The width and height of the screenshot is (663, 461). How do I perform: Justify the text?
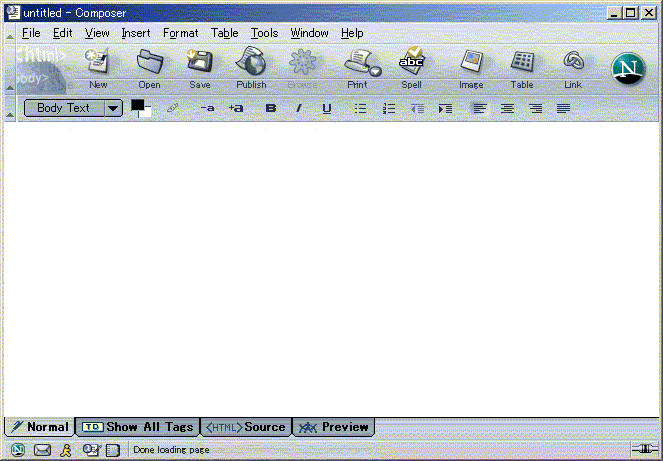563,109
